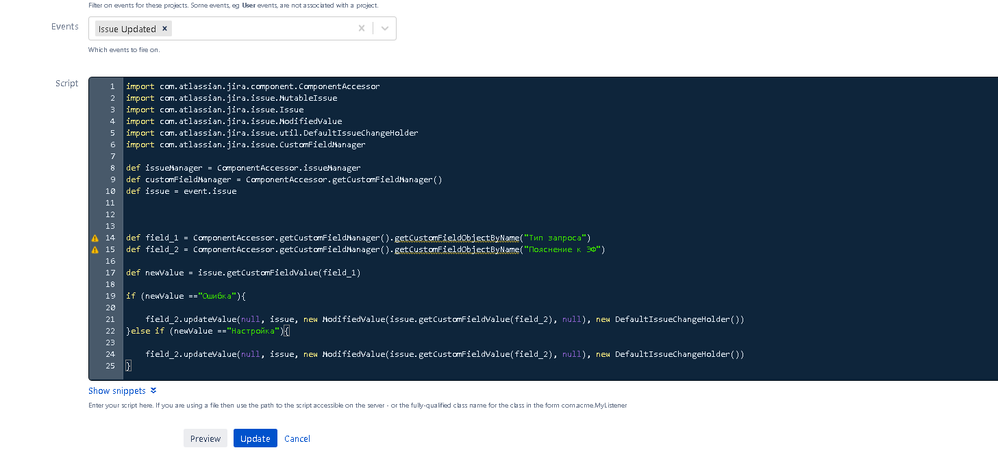Click line number 12 in the gutter
Viewport: 998px width, 461px height.
111,215
